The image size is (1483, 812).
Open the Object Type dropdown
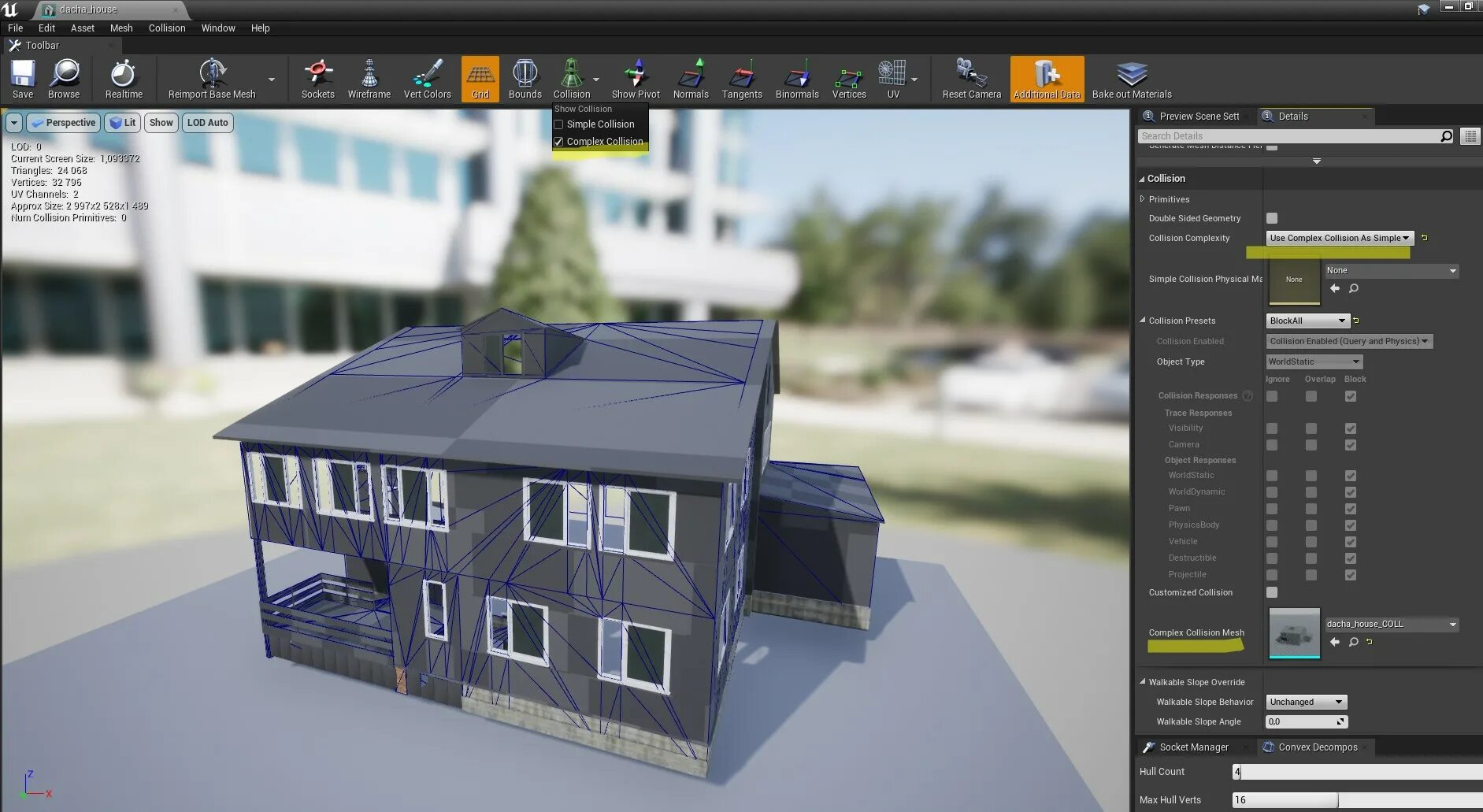pyautogui.click(x=1314, y=362)
